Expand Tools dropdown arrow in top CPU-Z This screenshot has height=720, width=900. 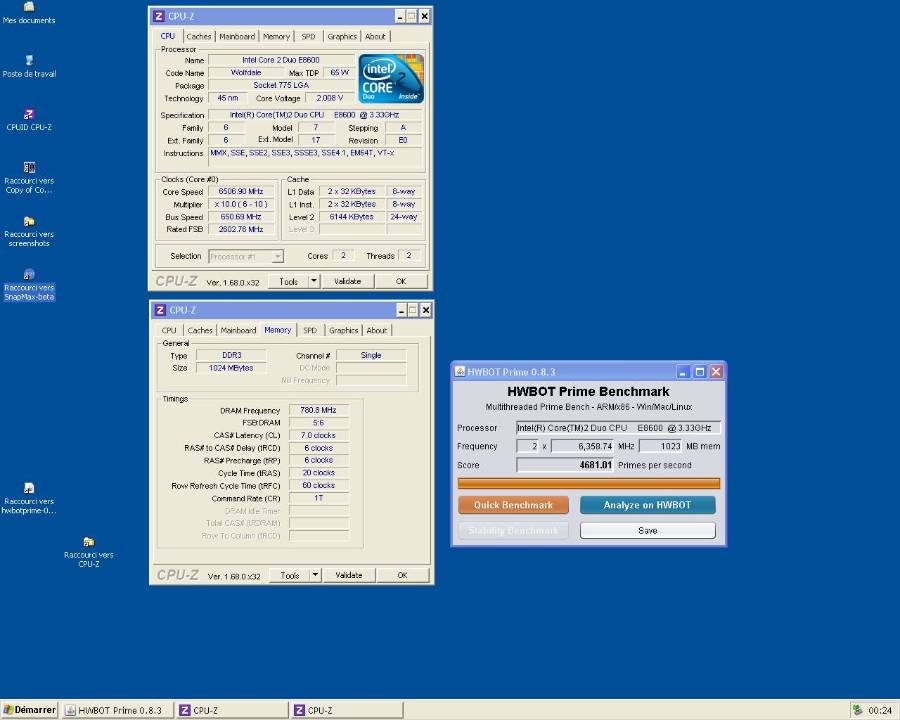pyautogui.click(x=314, y=281)
